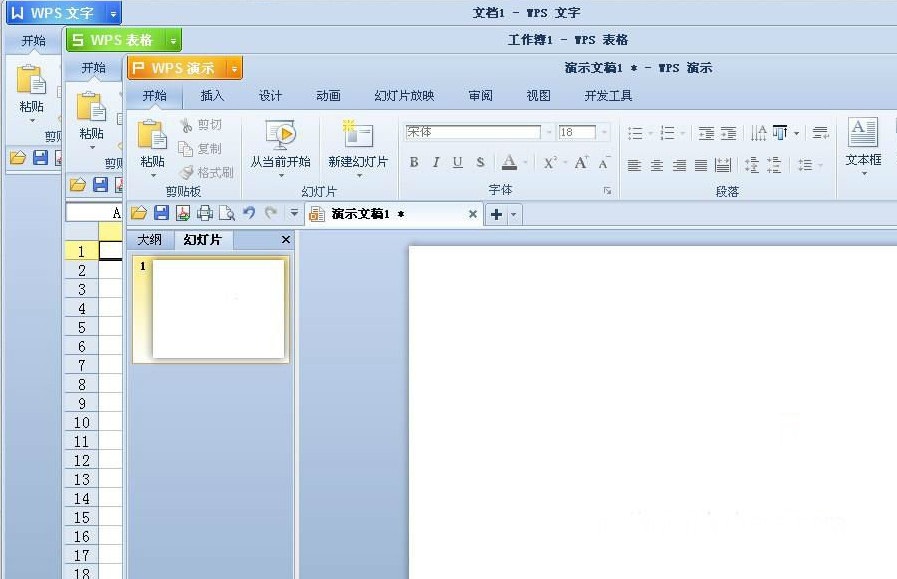Add new document with plus button
The height and width of the screenshot is (579, 897).
click(497, 215)
